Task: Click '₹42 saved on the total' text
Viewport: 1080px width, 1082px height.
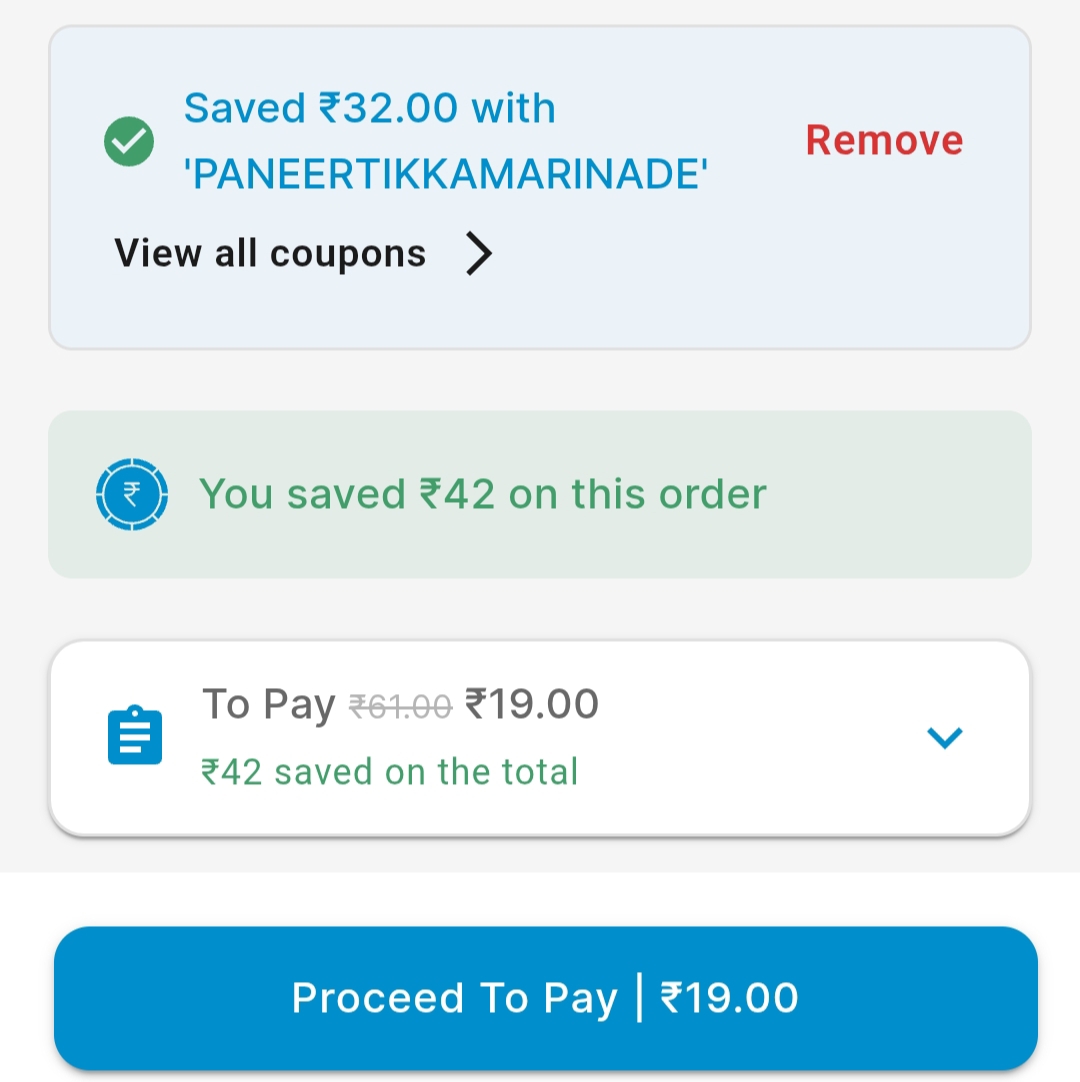Action: 390,772
